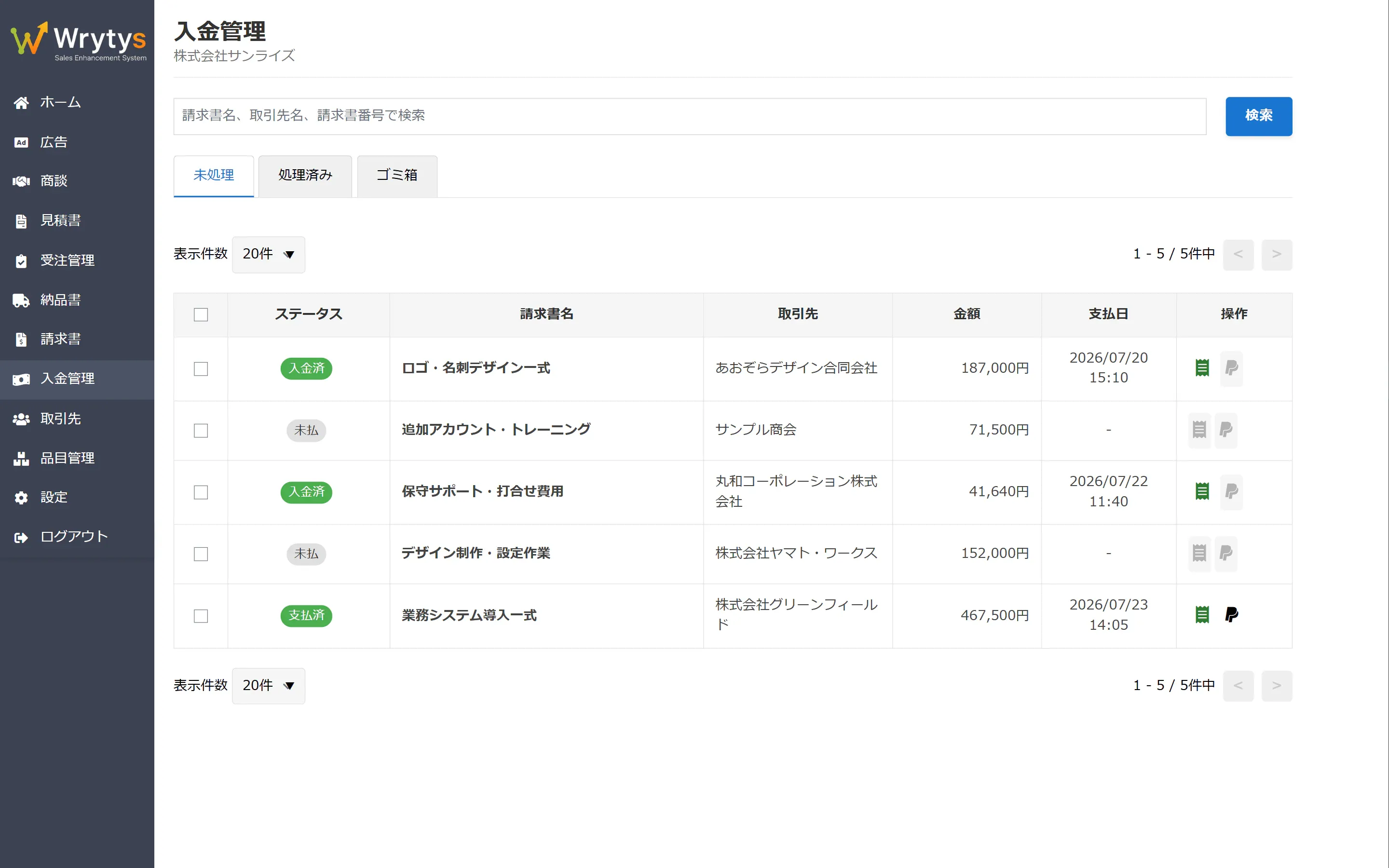Screen dimensions: 1389x868
Task: Switch to the 処理済み tab
Action: coord(305,176)
